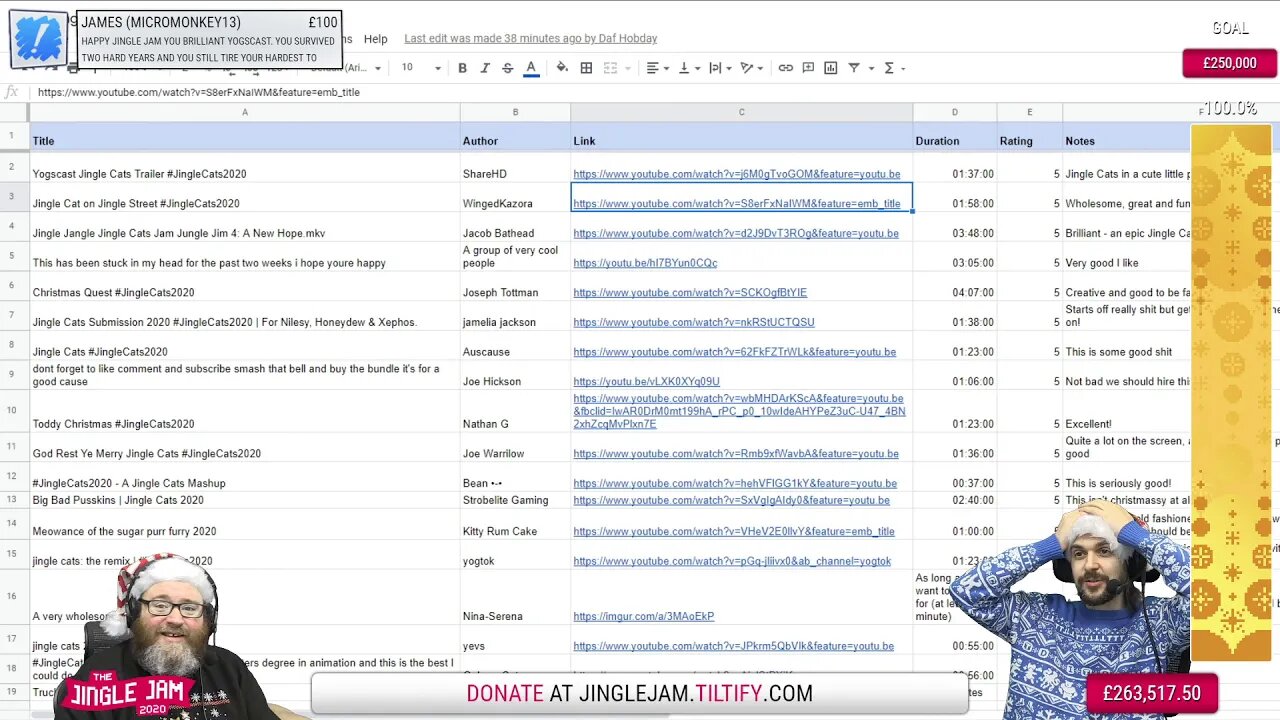Click the merge cells icon
The image size is (1280, 720).
coord(609,68)
